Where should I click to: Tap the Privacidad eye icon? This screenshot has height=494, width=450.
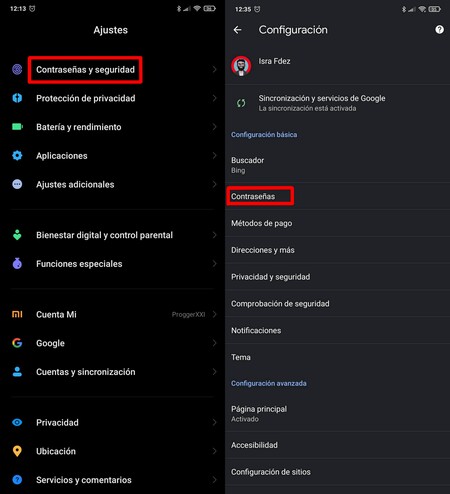[x=17, y=422]
